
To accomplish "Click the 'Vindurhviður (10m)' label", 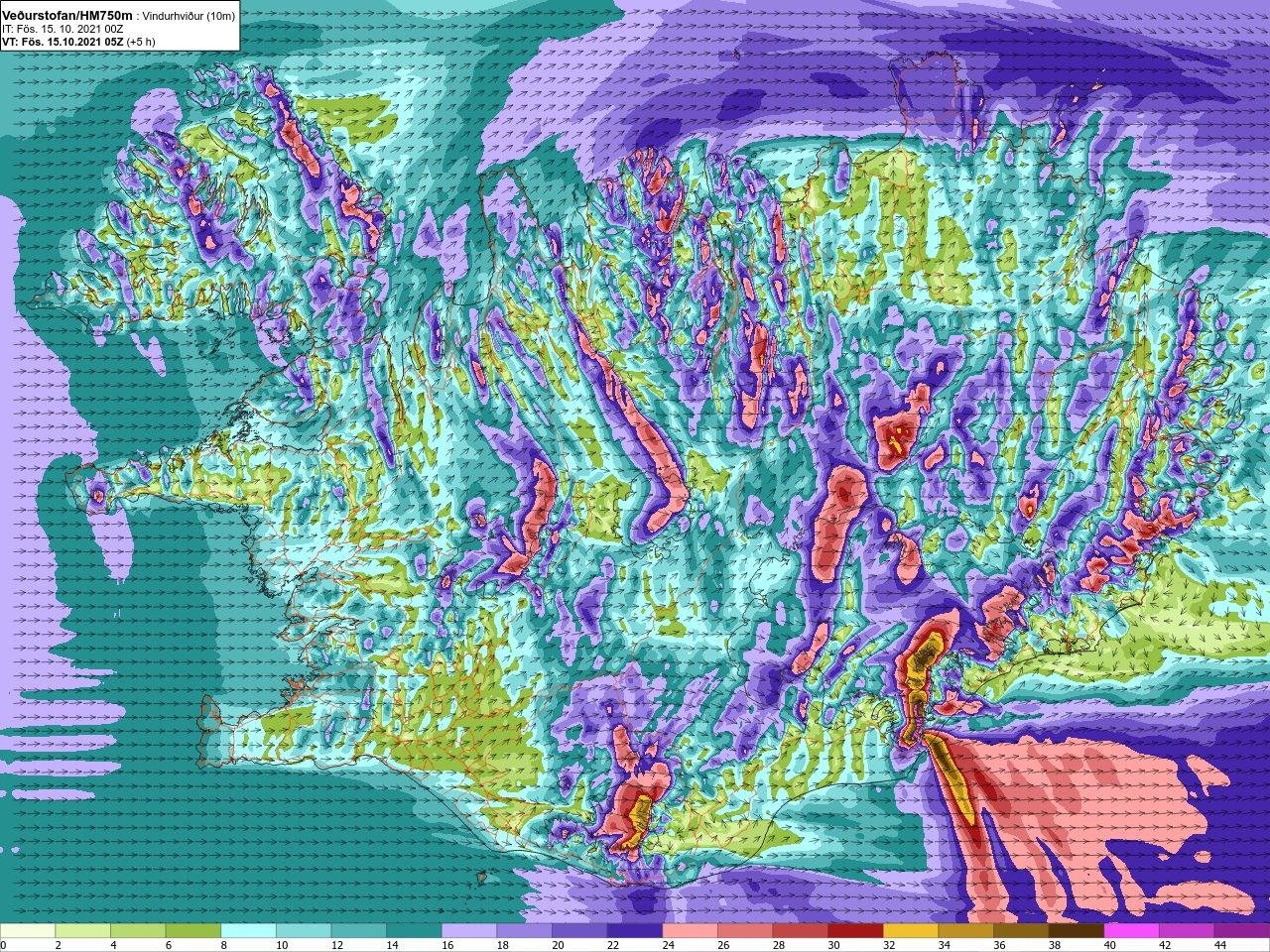I will click(x=189, y=17).
